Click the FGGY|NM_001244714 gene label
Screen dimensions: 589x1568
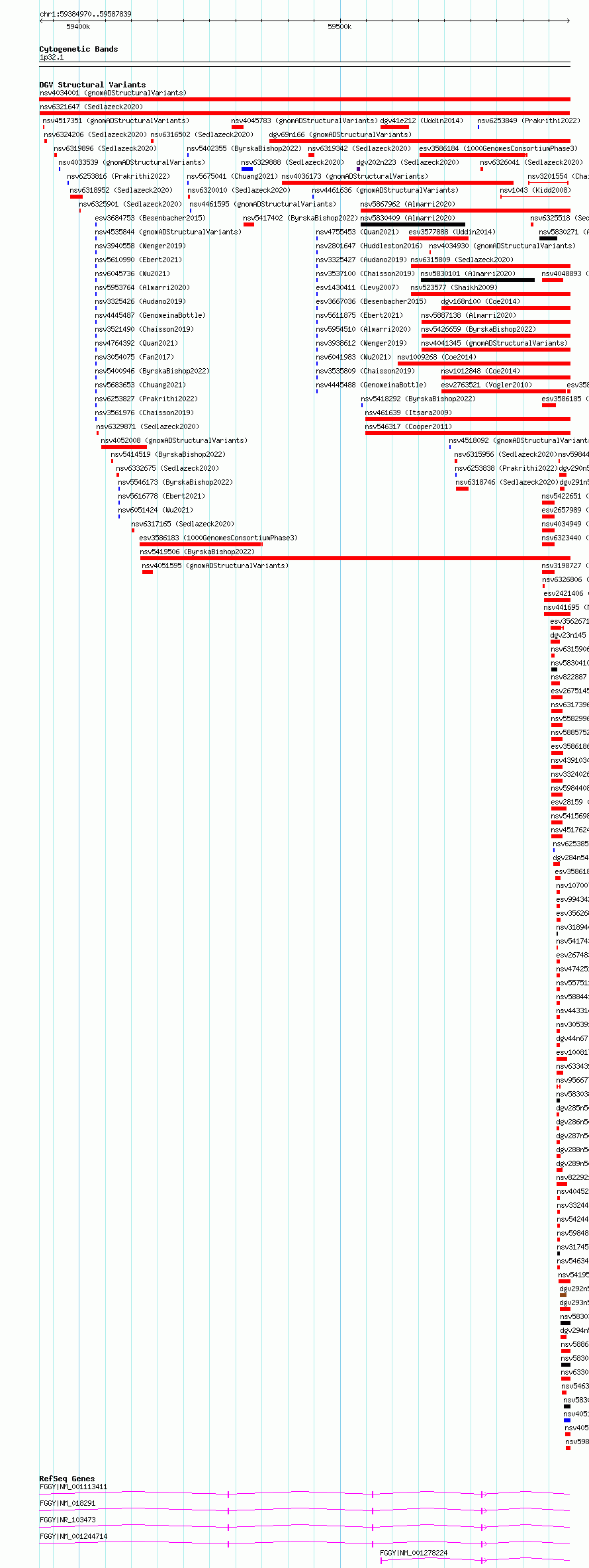click(x=73, y=1536)
